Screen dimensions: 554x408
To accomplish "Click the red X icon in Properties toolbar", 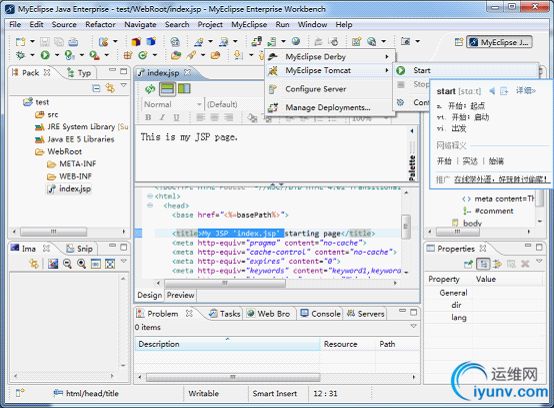I will (525, 264).
